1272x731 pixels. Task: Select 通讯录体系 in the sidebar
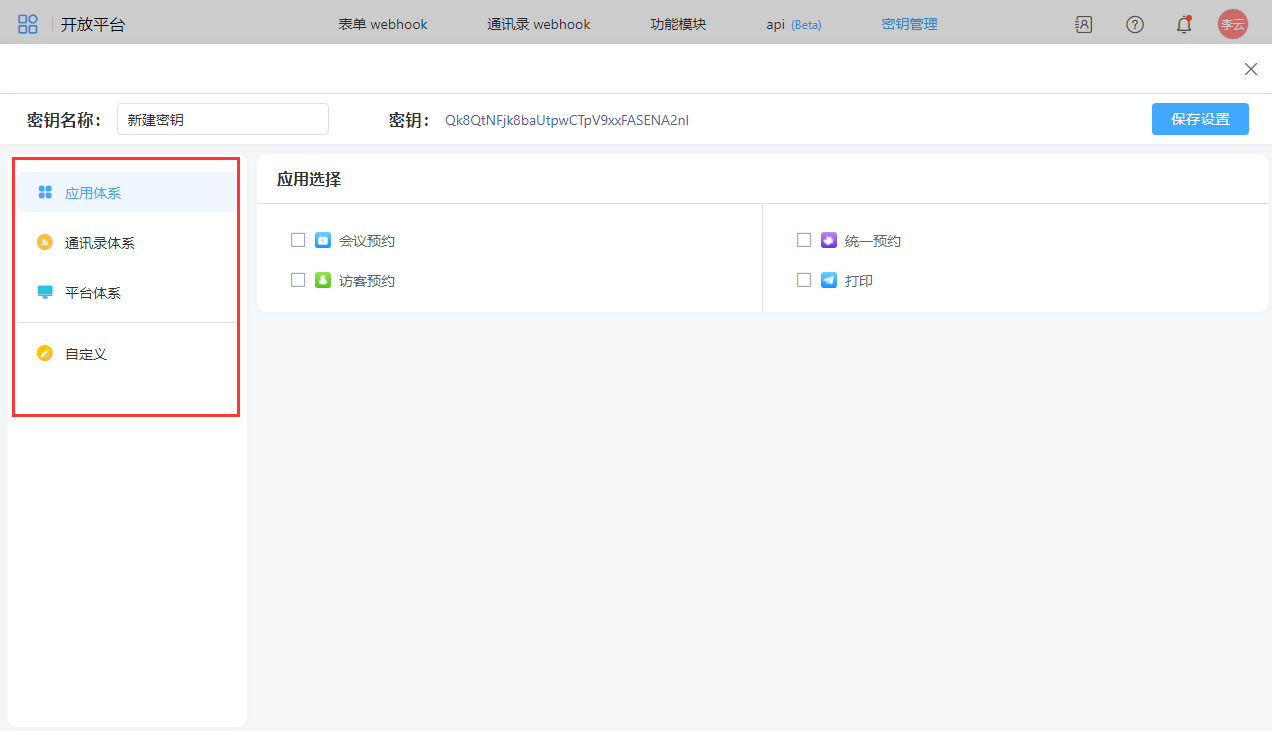click(x=100, y=243)
